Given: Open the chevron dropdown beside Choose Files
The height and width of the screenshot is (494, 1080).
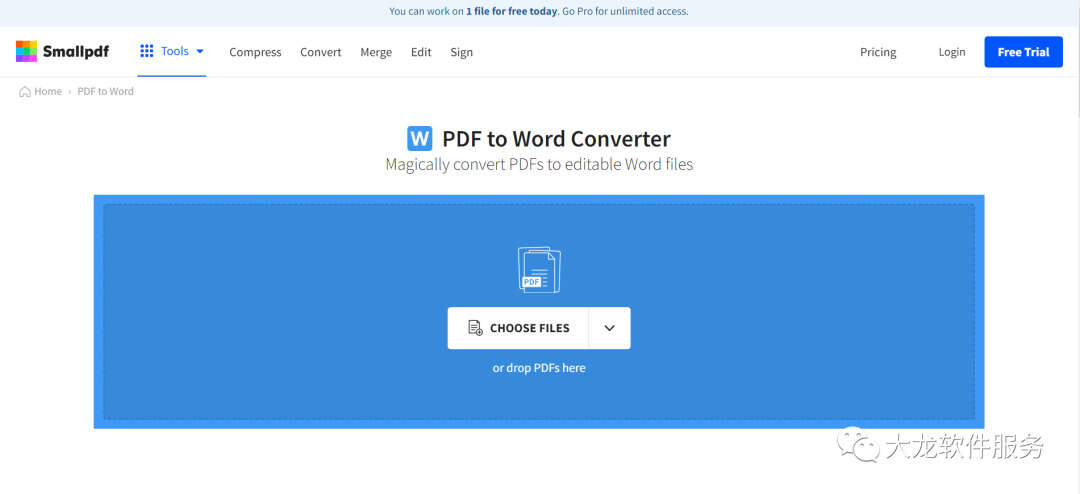Looking at the screenshot, I should point(609,328).
